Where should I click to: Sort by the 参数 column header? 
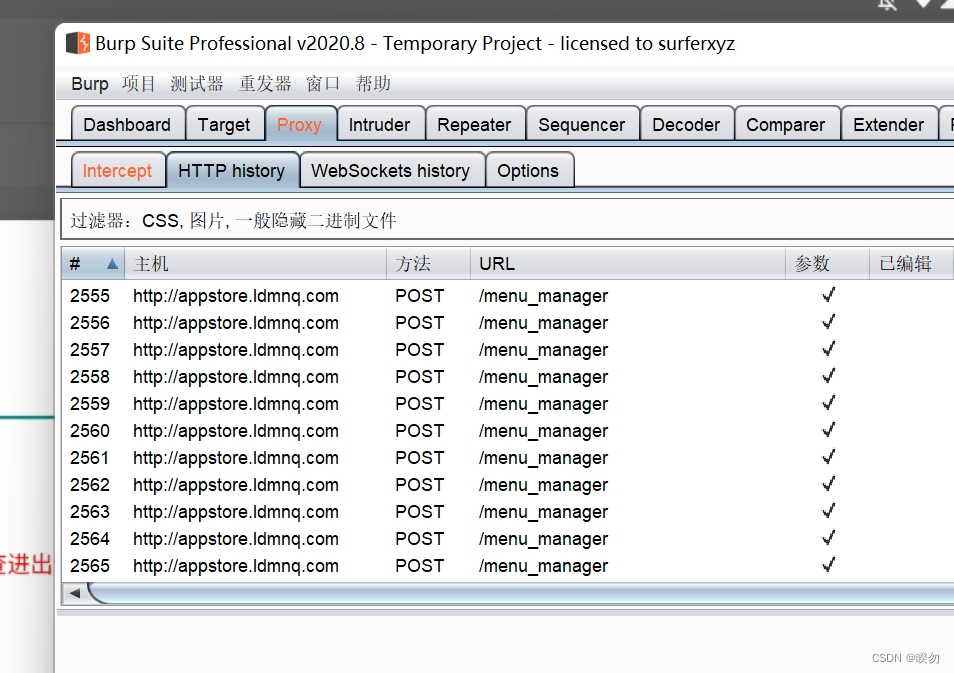(827, 263)
